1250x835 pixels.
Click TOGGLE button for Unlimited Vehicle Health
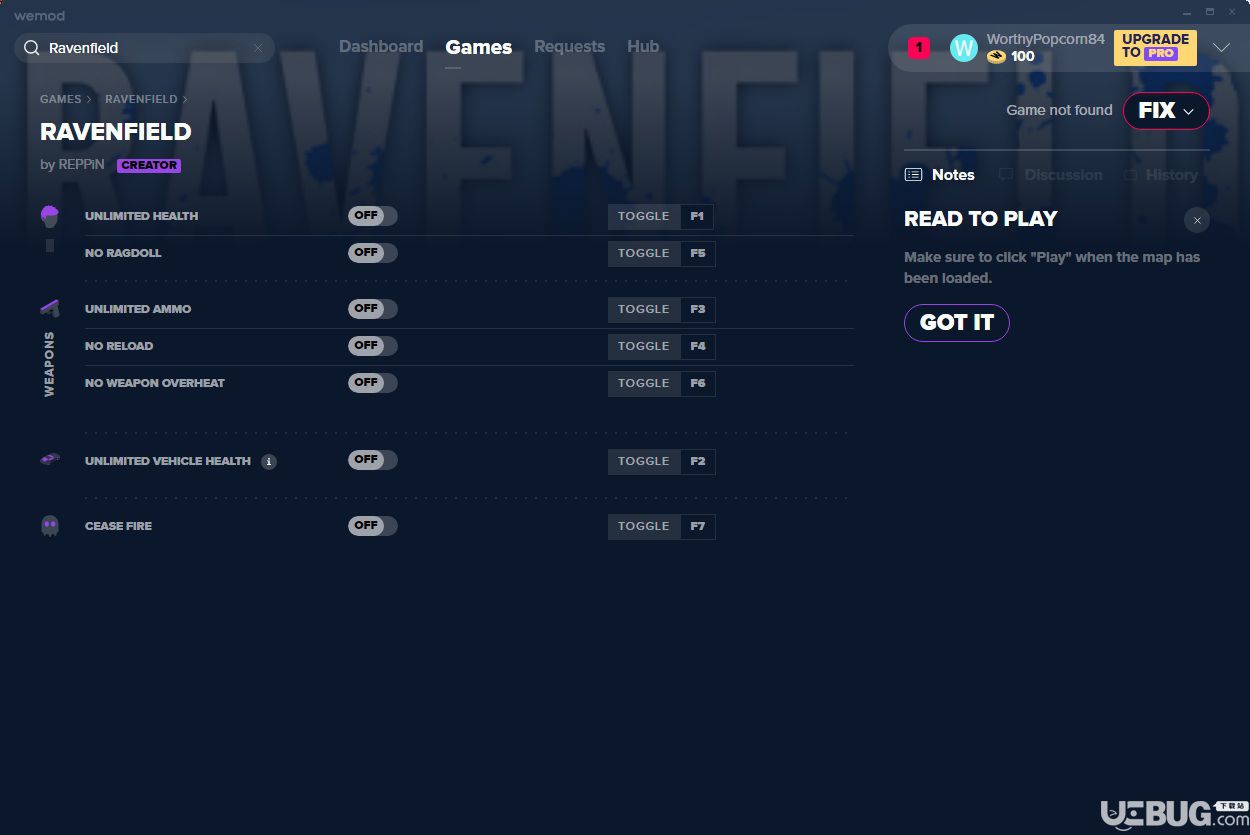tap(644, 462)
